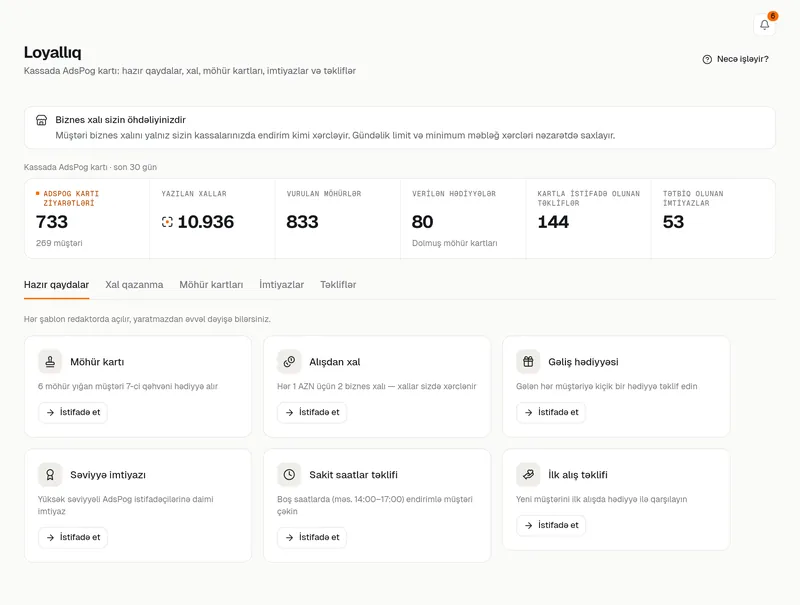Click İstifadə et under Möhür kartı
The height and width of the screenshot is (605, 800).
(x=73, y=412)
